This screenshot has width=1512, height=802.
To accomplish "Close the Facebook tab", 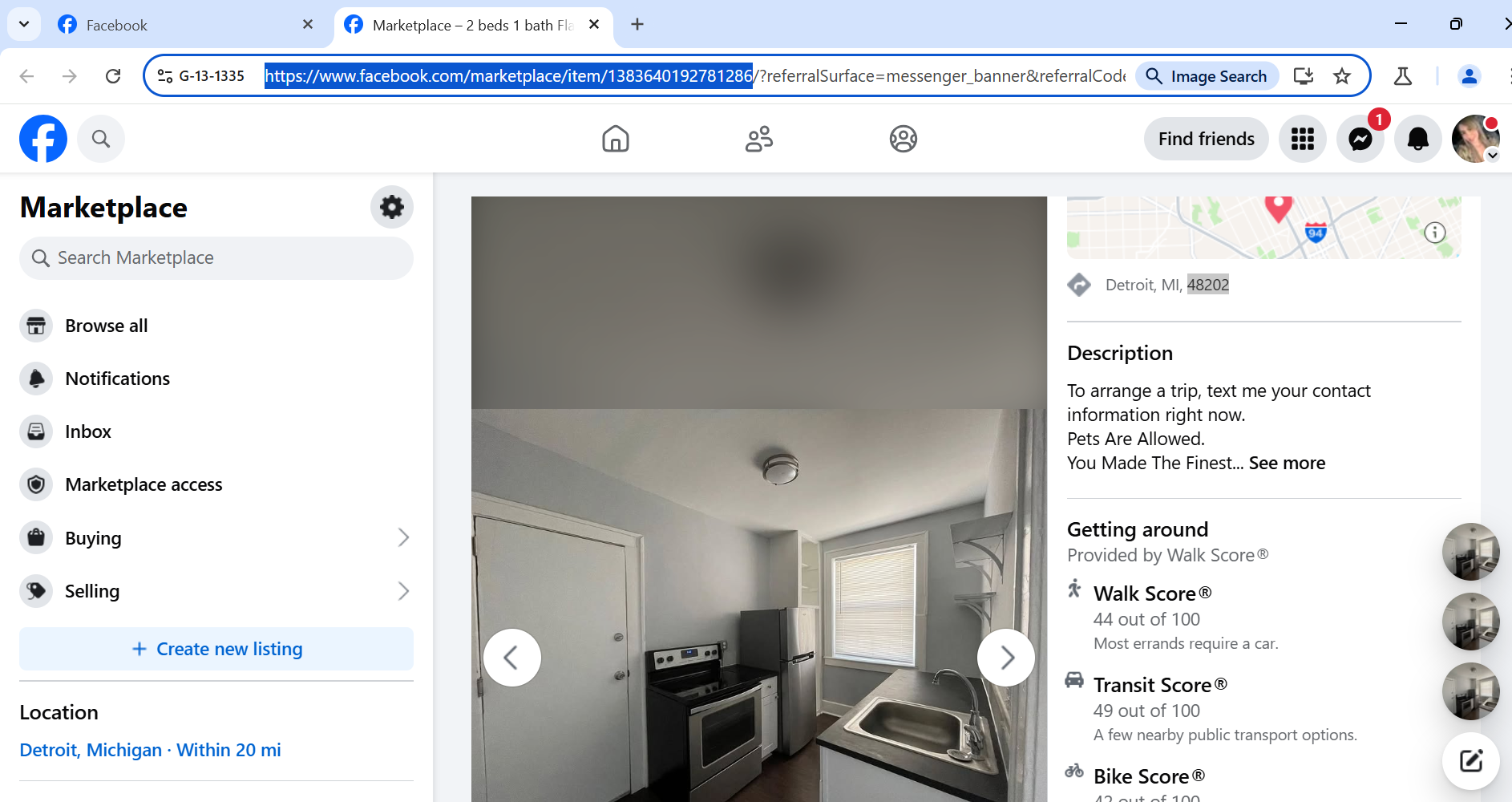I will tap(308, 25).
